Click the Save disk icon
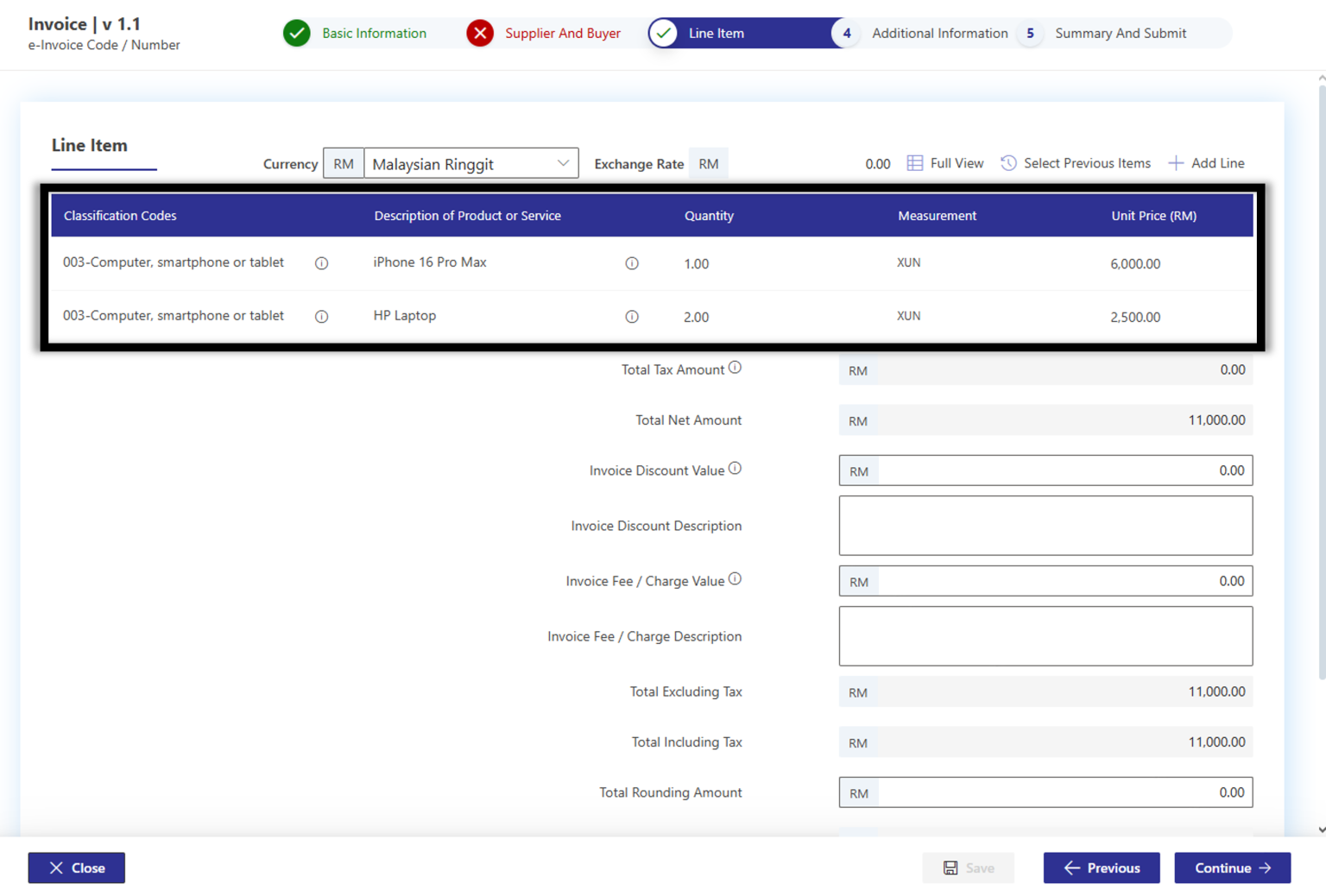 [x=951, y=868]
